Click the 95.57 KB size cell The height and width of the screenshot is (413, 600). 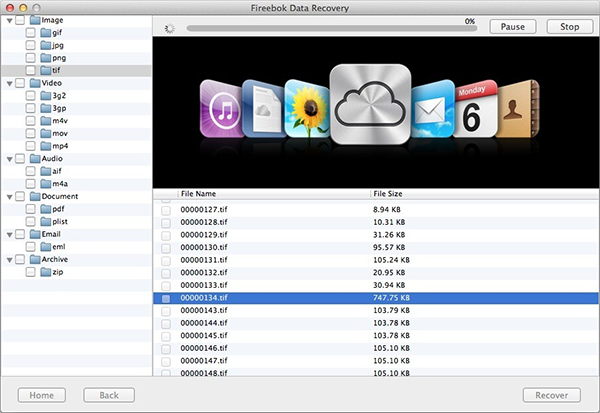coord(389,247)
